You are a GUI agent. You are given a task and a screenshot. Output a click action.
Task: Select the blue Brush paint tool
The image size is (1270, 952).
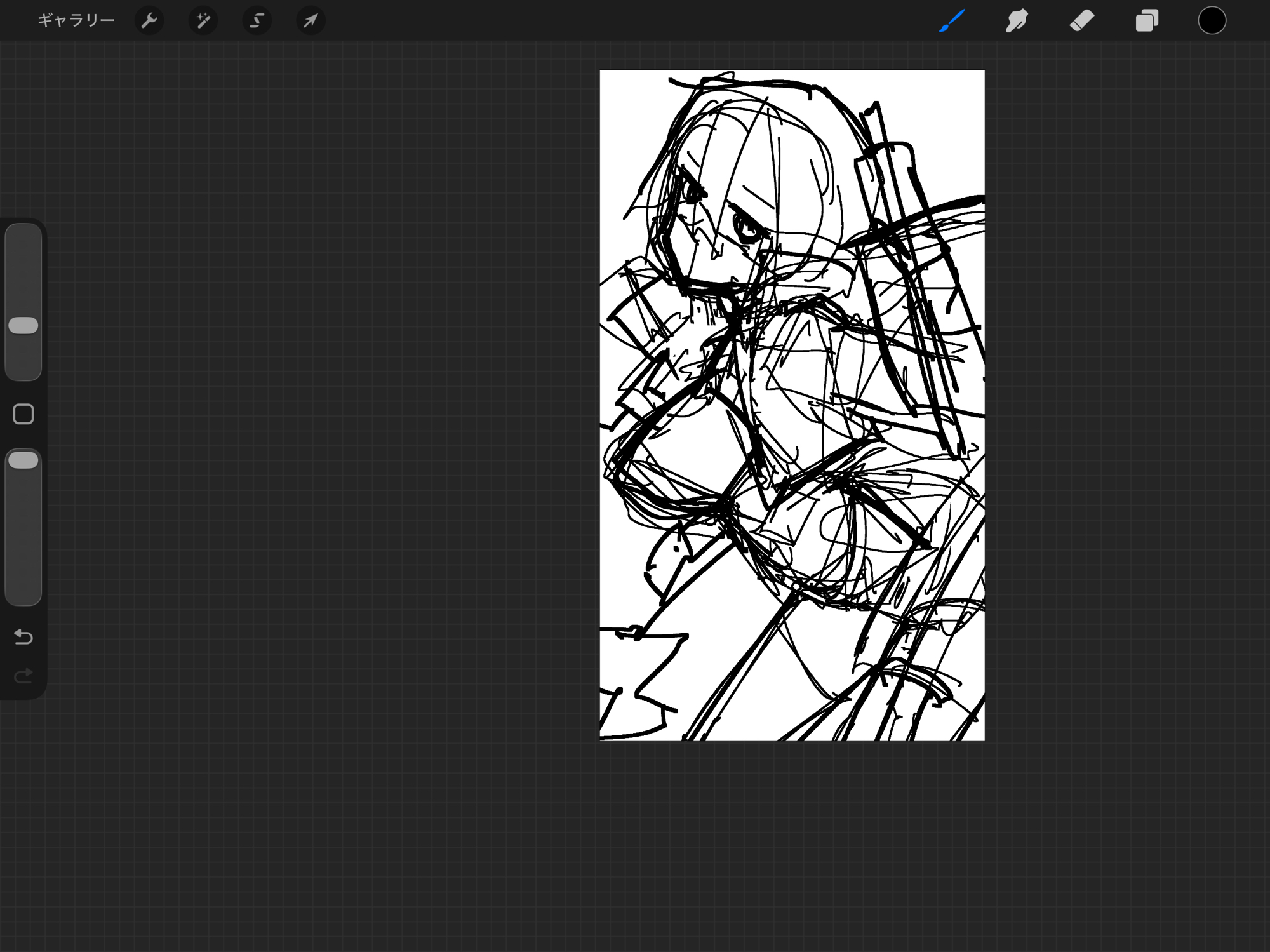952,21
